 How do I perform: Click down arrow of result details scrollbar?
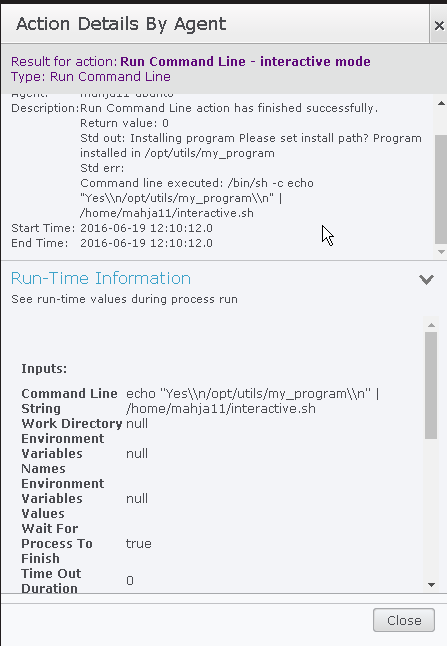click(x=441, y=252)
